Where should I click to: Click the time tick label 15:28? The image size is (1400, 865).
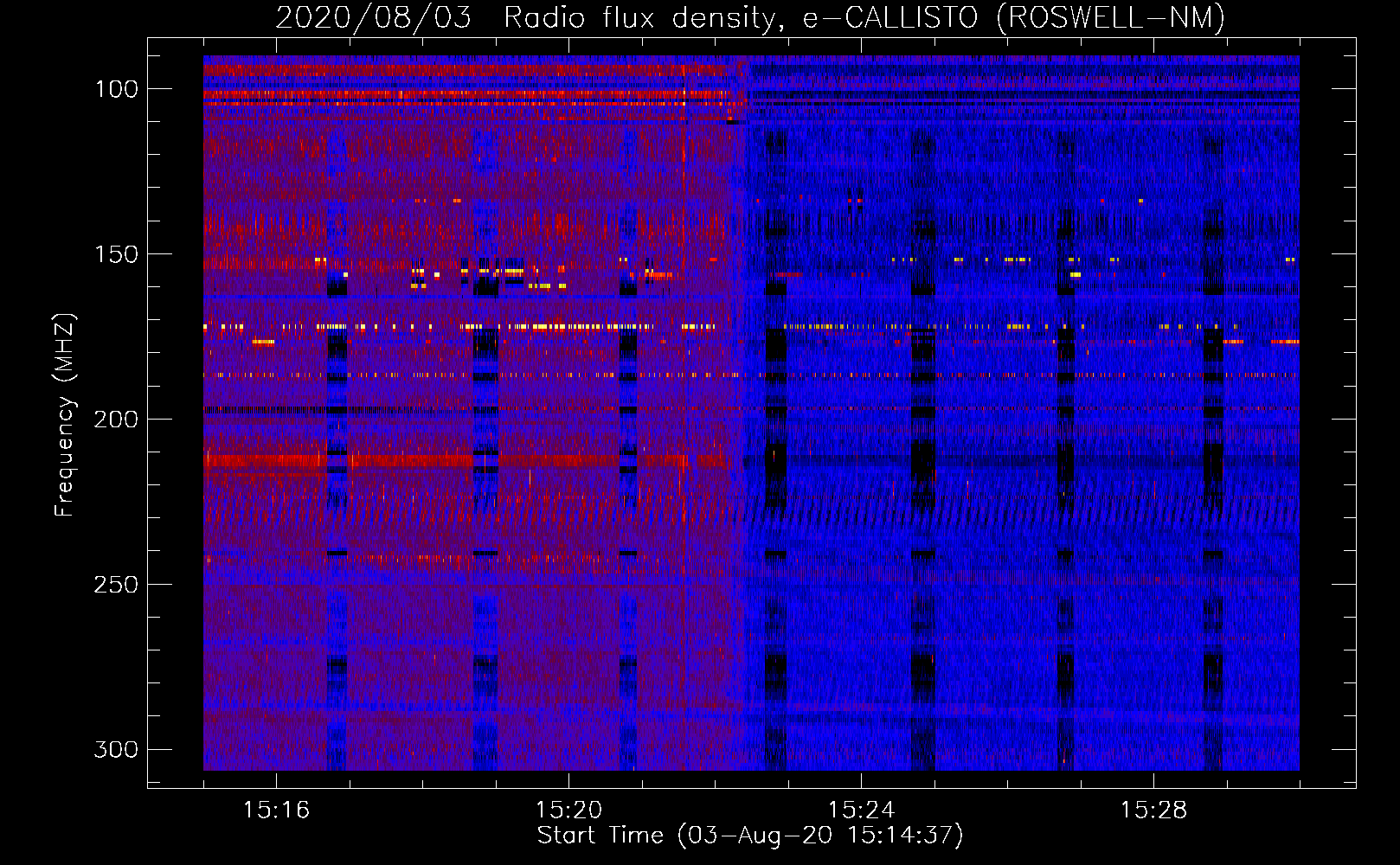pos(1153,810)
